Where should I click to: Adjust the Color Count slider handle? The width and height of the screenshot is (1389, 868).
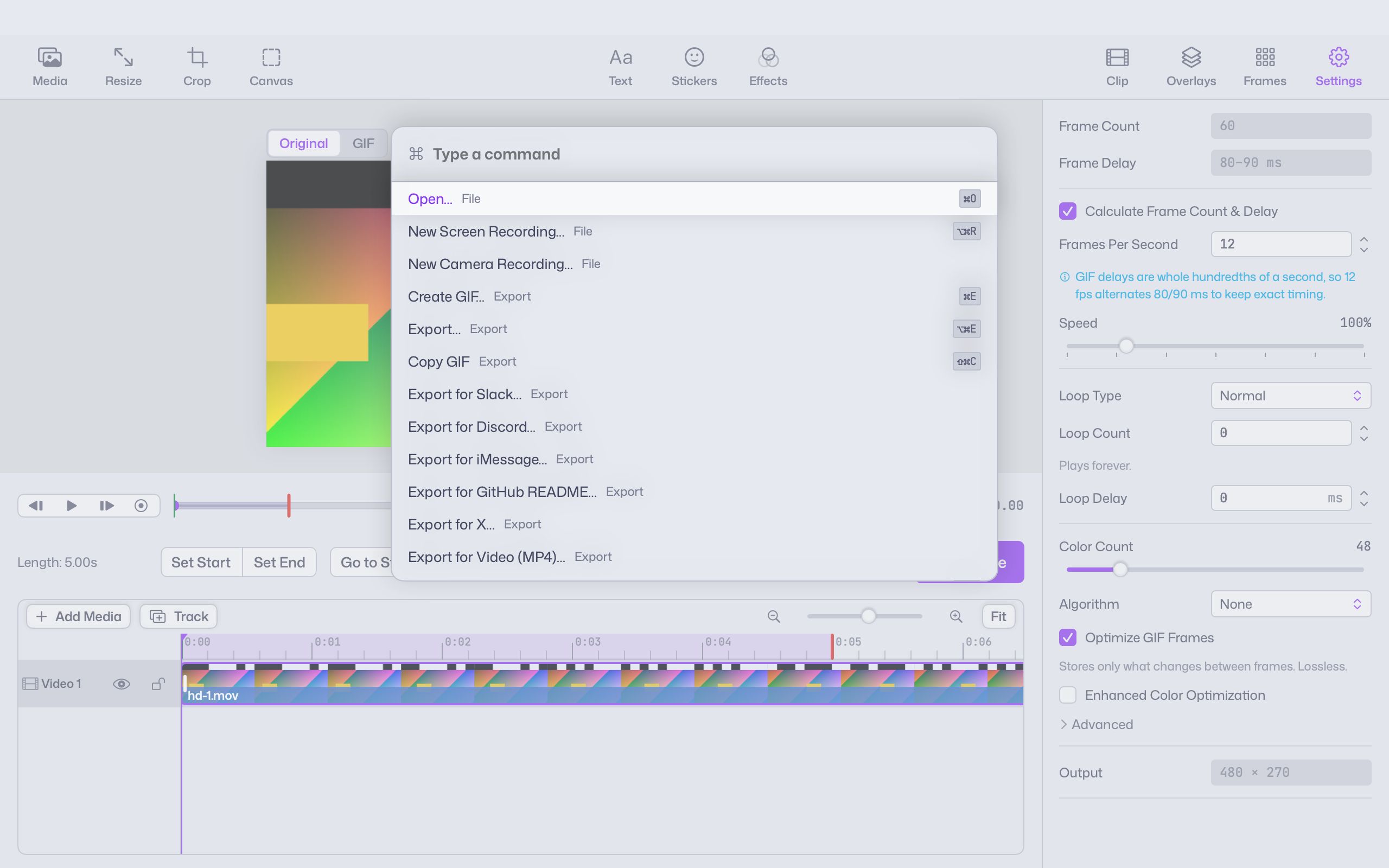pos(1120,570)
